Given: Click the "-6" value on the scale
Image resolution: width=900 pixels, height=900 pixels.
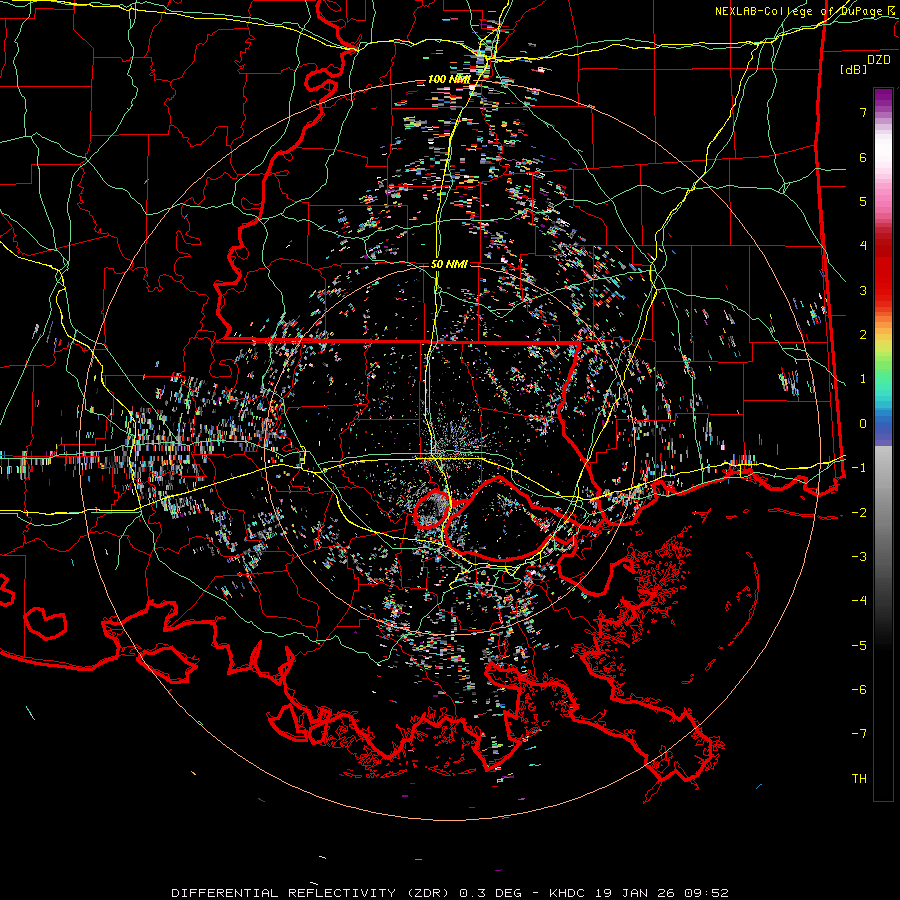Looking at the screenshot, I should tap(859, 690).
